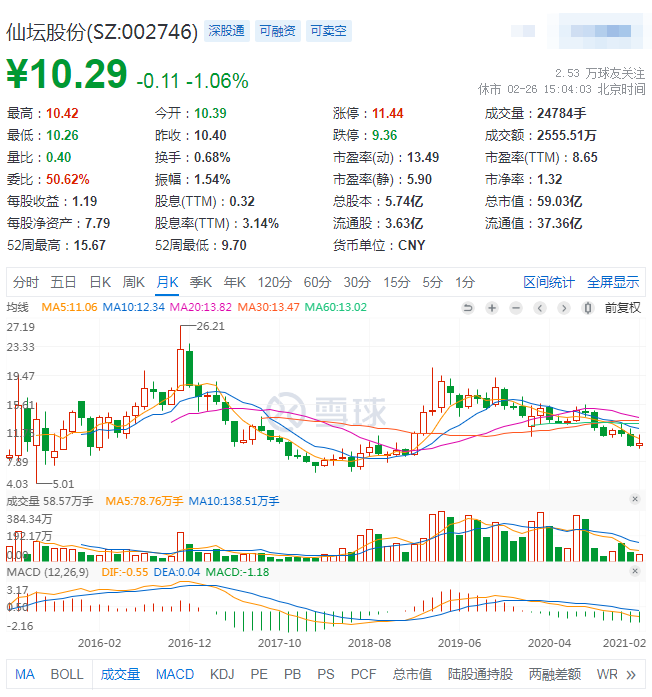Click the 5.01 low price marker

point(63,484)
